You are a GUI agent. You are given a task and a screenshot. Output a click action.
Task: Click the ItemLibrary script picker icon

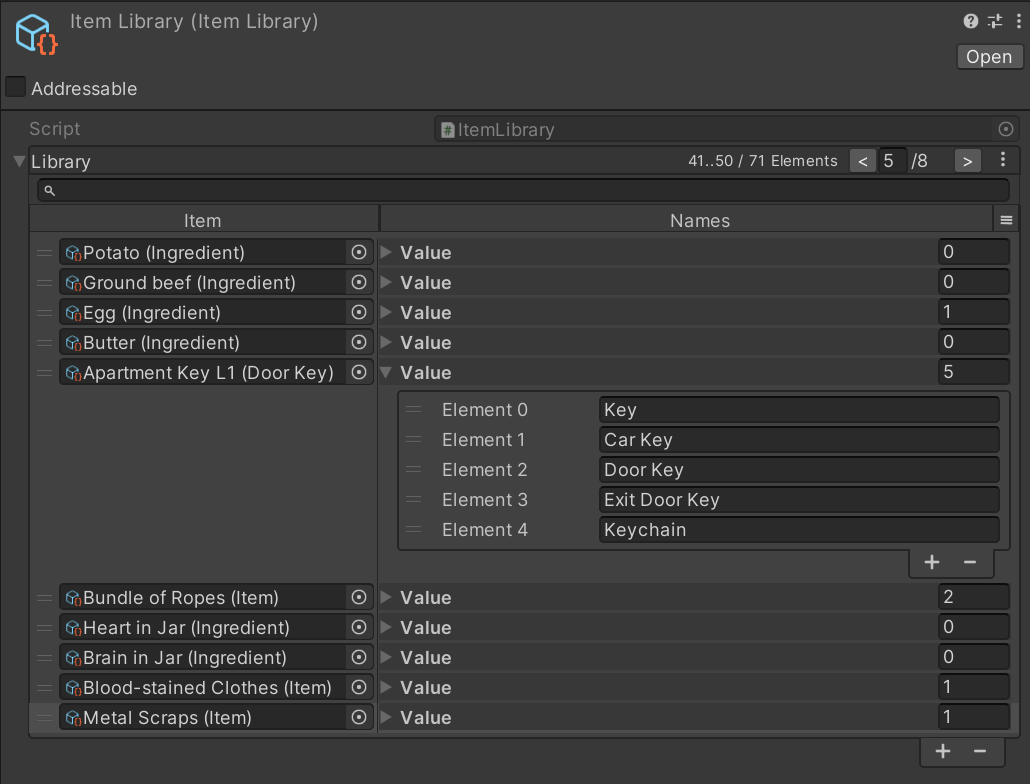[1006, 129]
